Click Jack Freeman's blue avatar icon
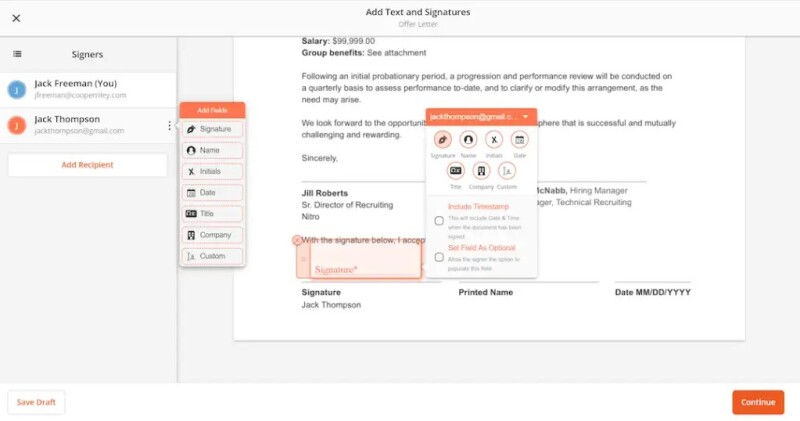The height and width of the screenshot is (421, 800). pyautogui.click(x=17, y=90)
